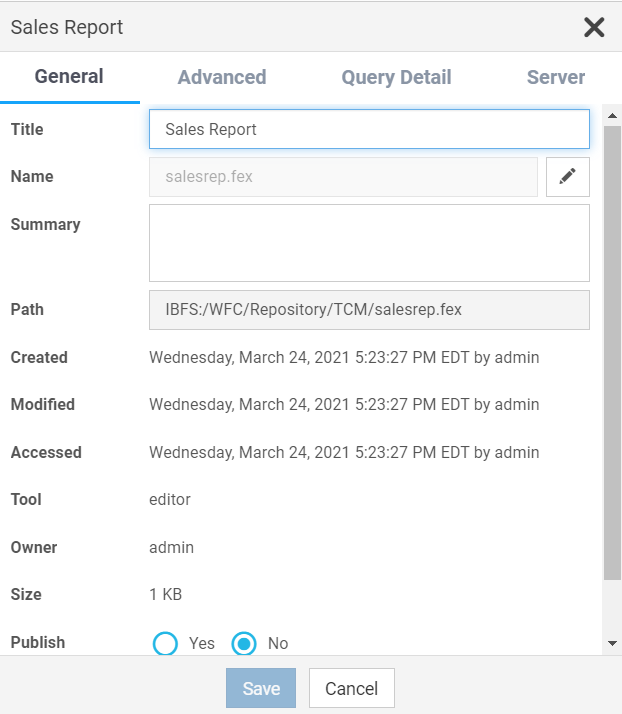
Task: Click the pencil icon to edit Name
Action: [568, 177]
